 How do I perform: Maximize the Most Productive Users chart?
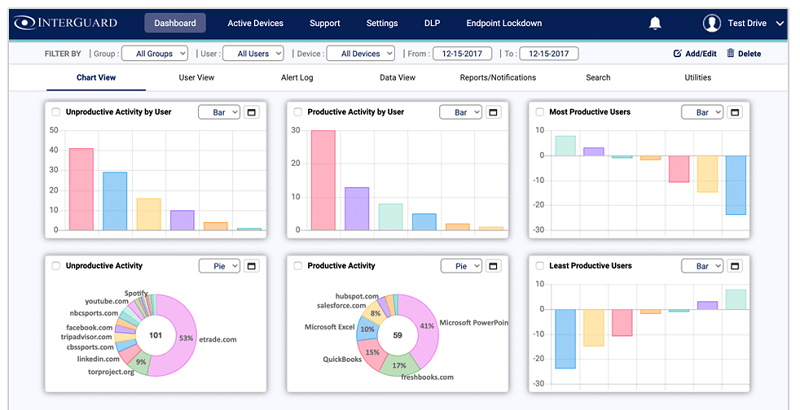pyautogui.click(x=735, y=112)
